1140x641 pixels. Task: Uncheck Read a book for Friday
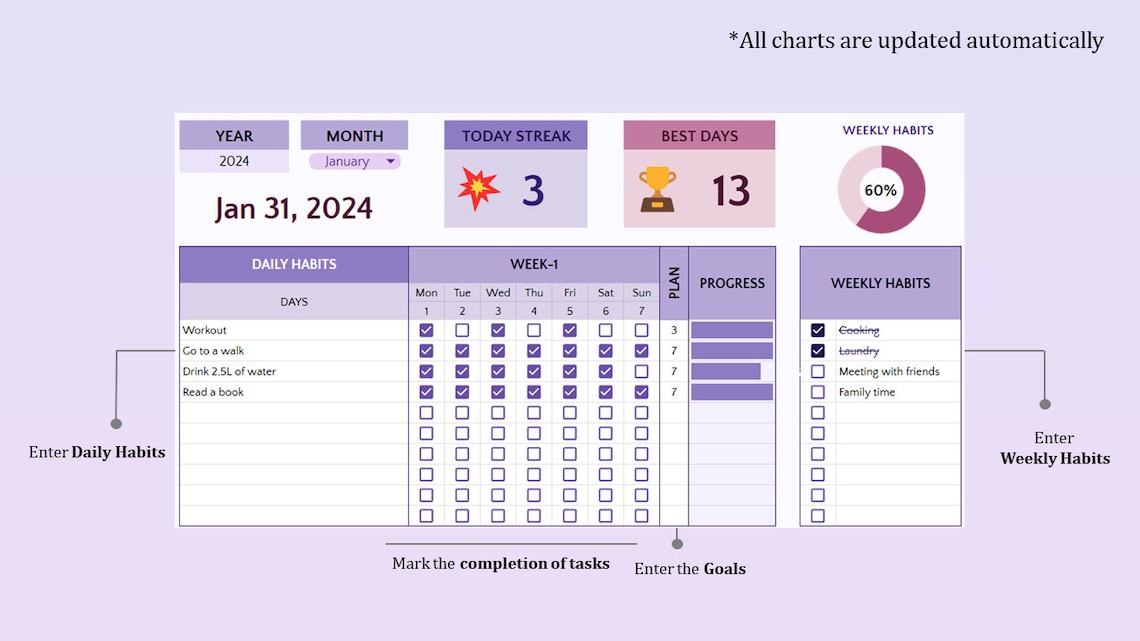[570, 392]
